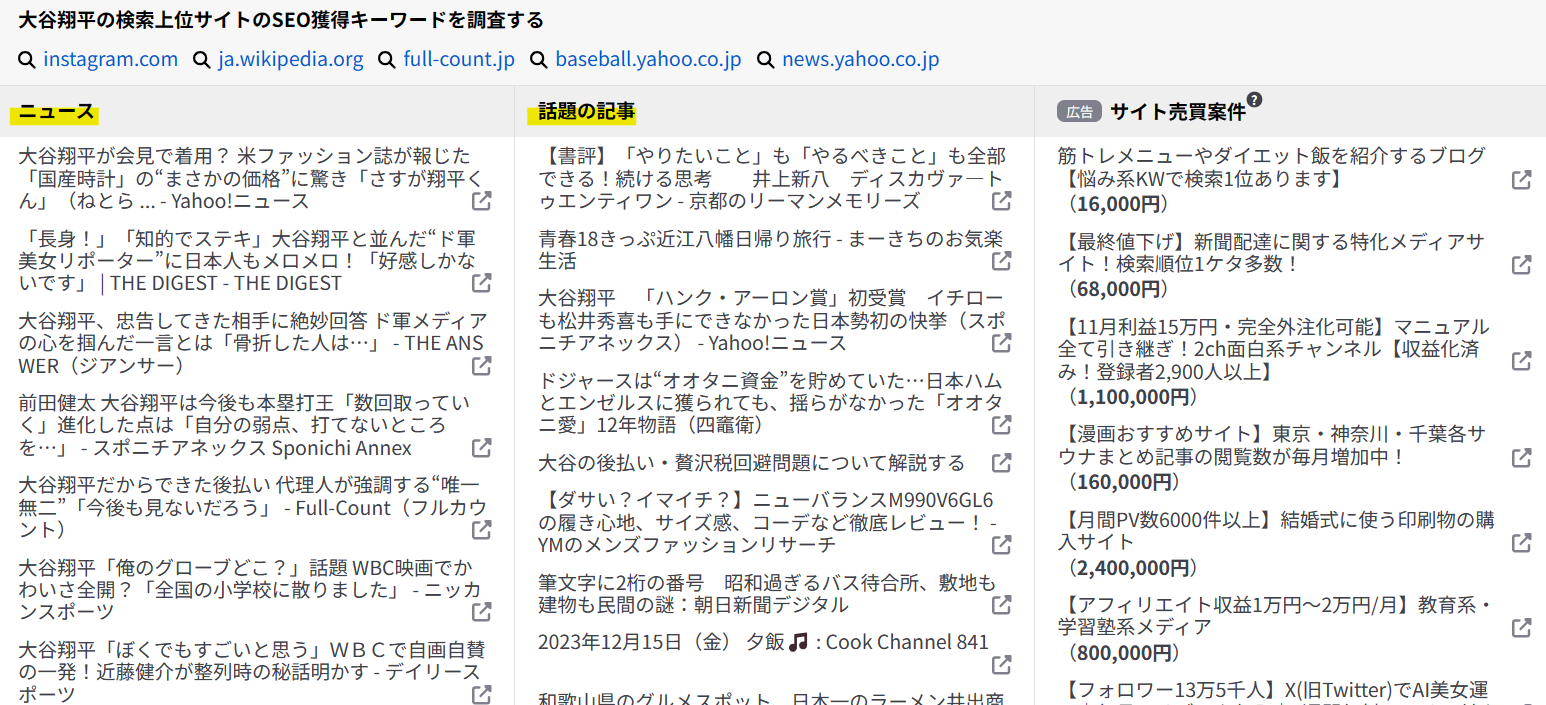This screenshot has height=705, width=1546.
Task: Click external link icon for 筋トレメニュー blog listing
Action: 1521,180
